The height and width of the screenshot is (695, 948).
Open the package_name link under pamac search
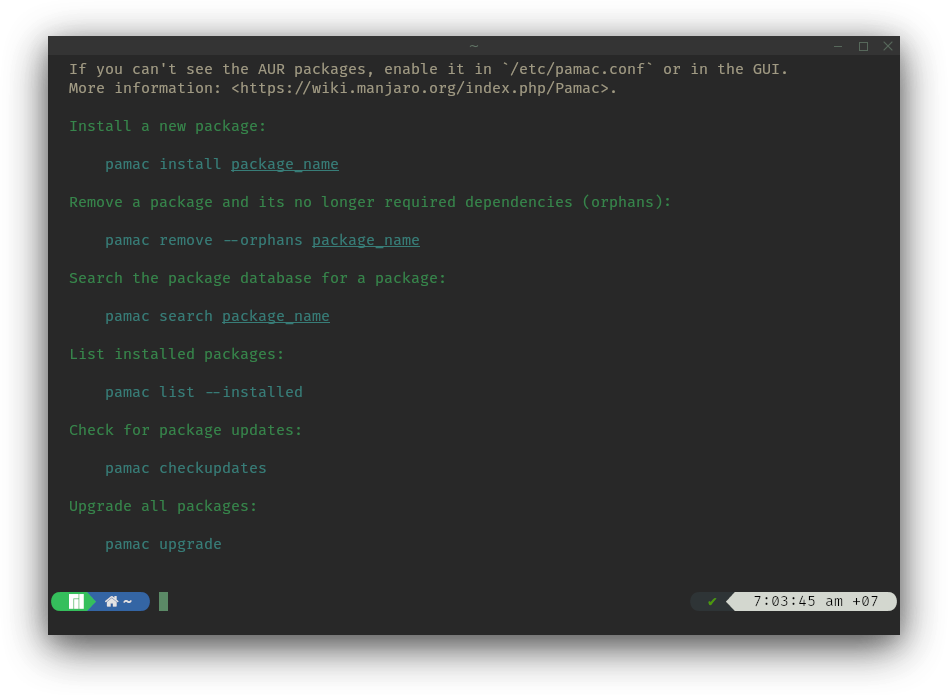[x=275, y=315]
